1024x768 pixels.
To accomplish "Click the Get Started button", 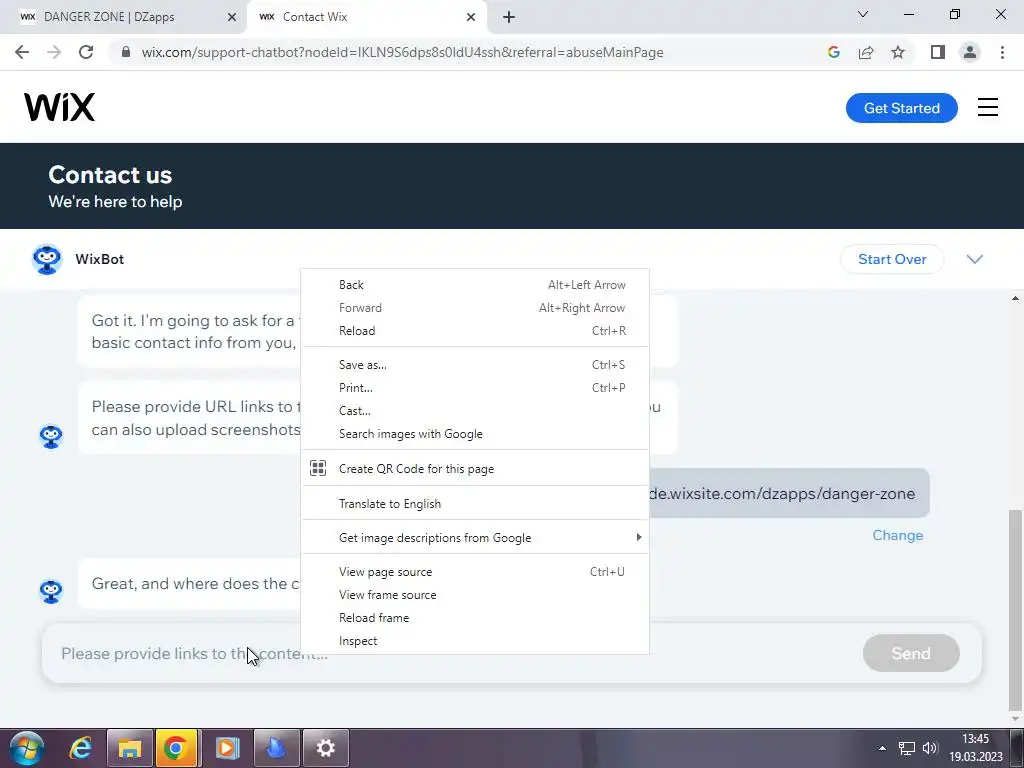I will 901,108.
